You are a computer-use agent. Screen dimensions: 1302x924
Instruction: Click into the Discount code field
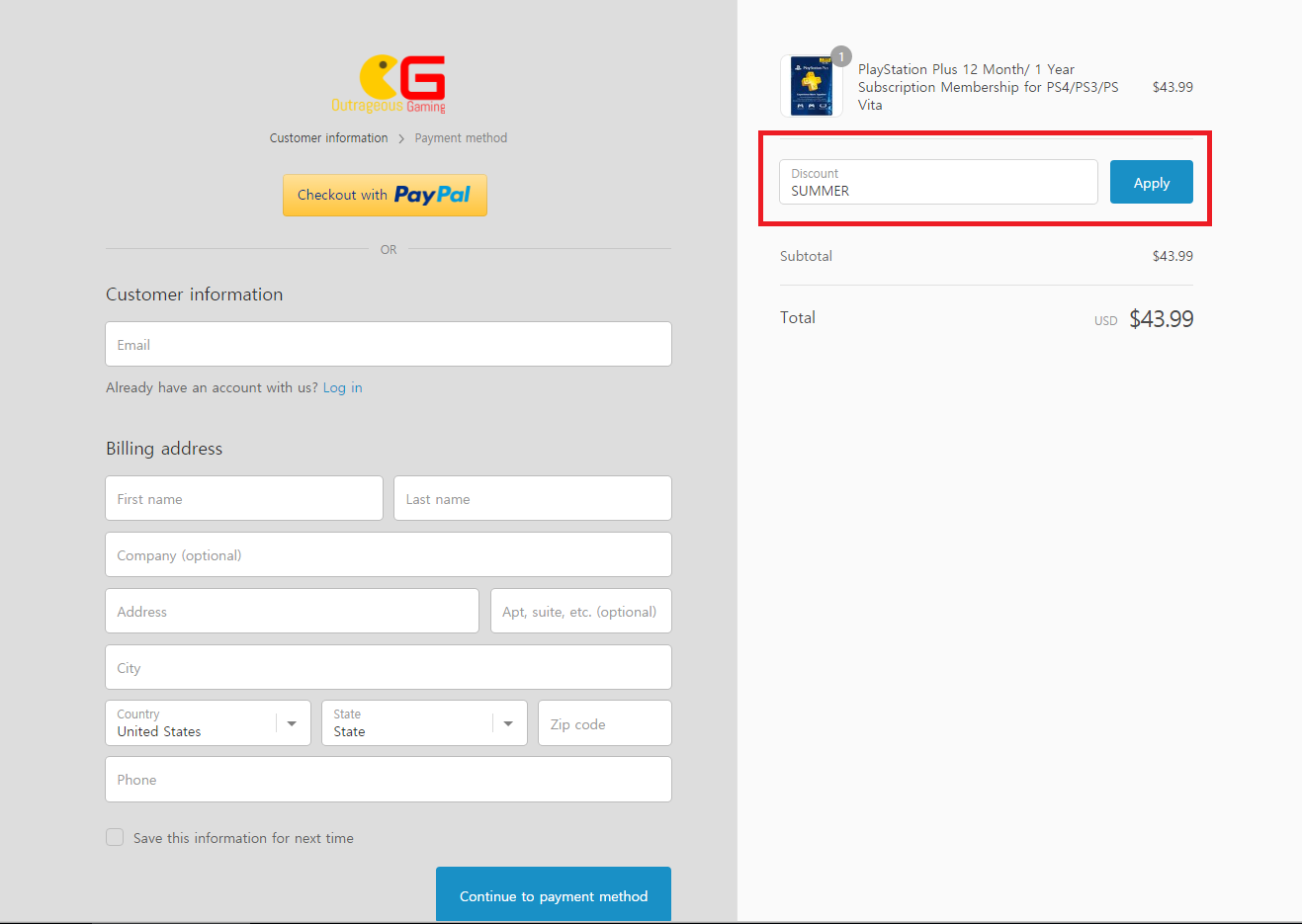[938, 183]
